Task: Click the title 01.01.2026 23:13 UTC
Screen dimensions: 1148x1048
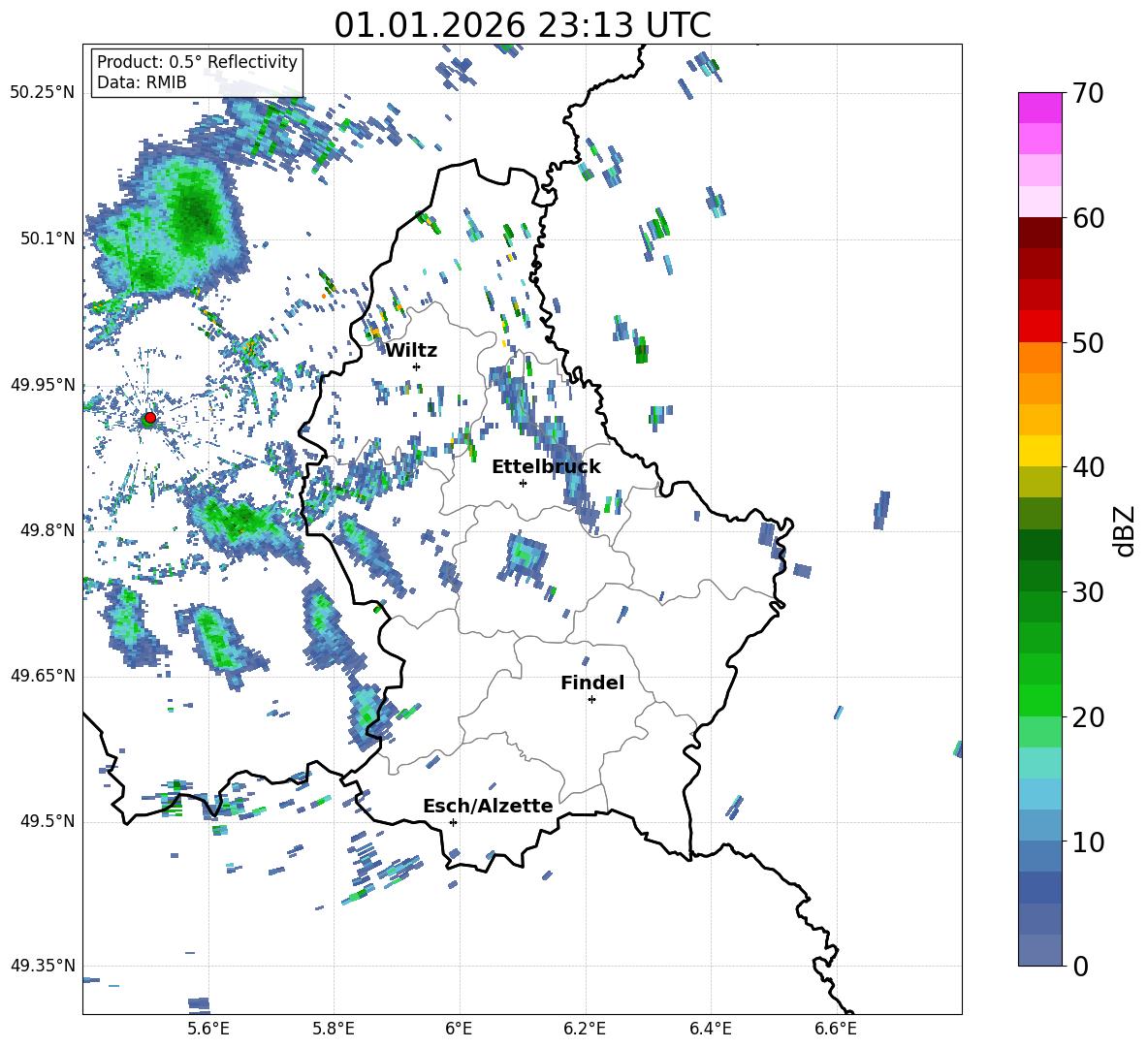Action: pos(523,25)
